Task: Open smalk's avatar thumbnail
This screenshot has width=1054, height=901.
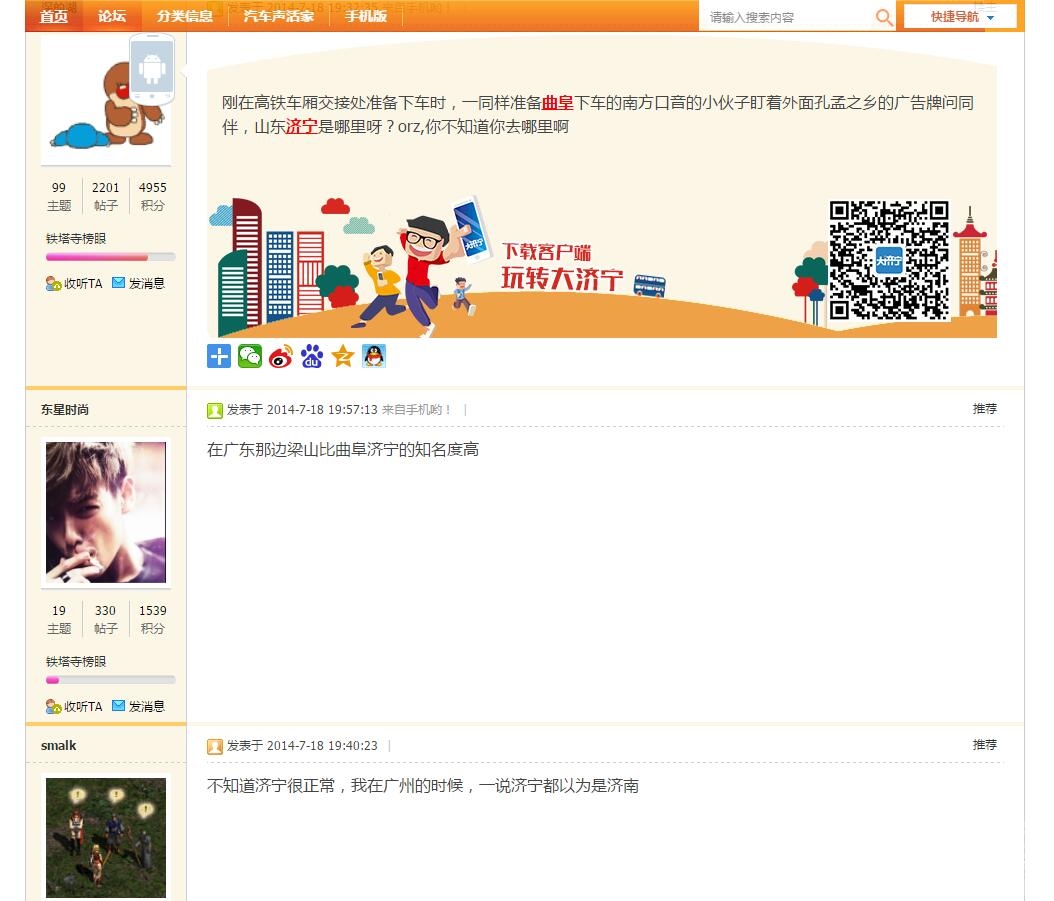Action: coord(106,838)
